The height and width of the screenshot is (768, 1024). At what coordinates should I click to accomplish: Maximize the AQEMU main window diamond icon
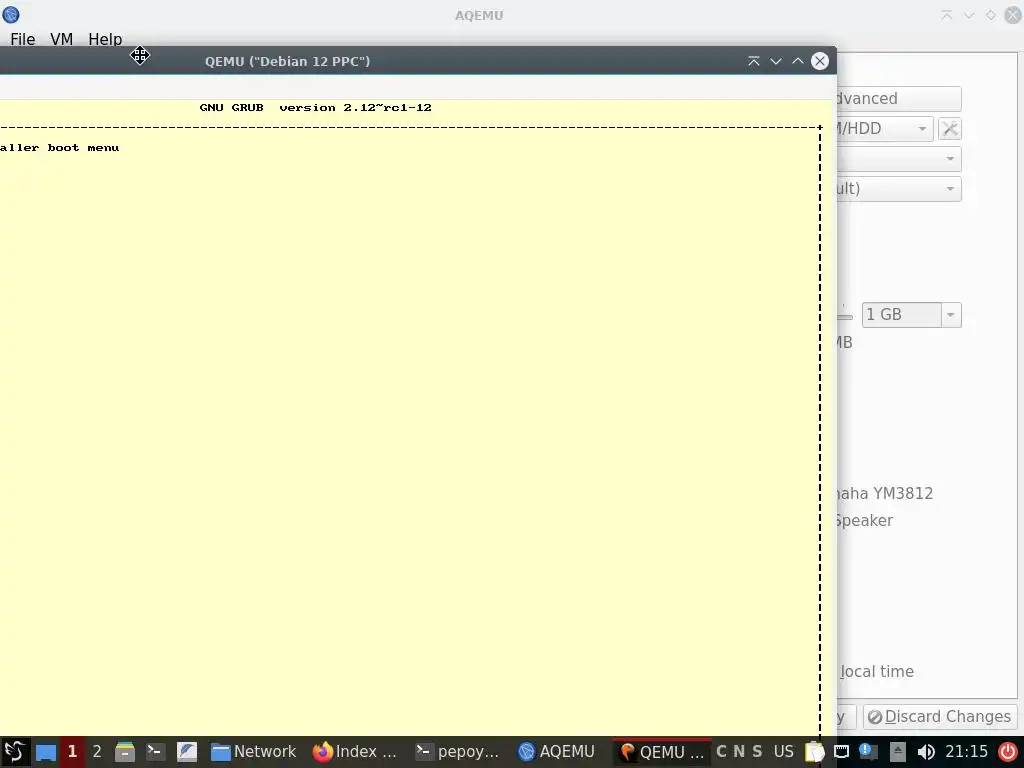tap(991, 15)
